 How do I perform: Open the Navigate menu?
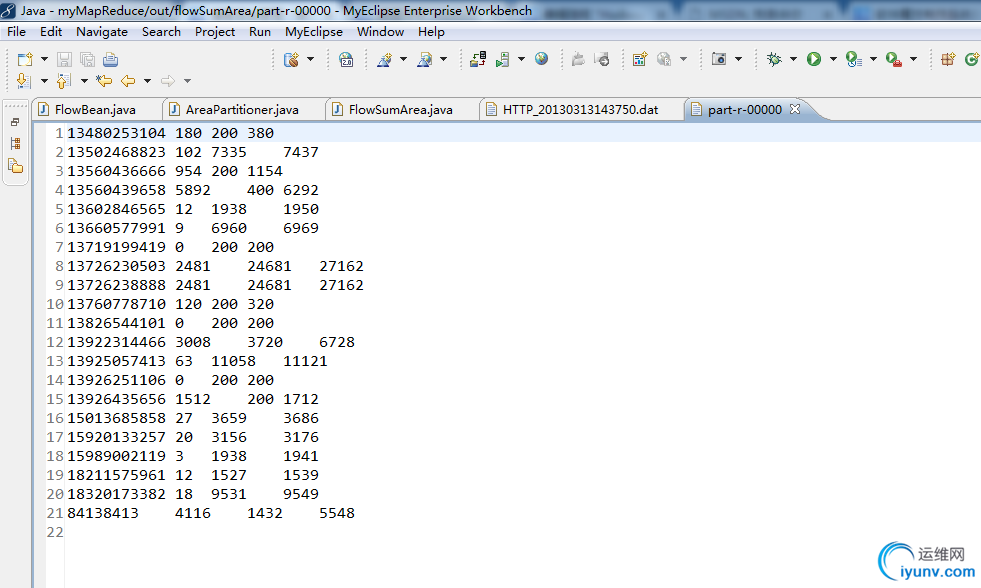pyautogui.click(x=101, y=32)
